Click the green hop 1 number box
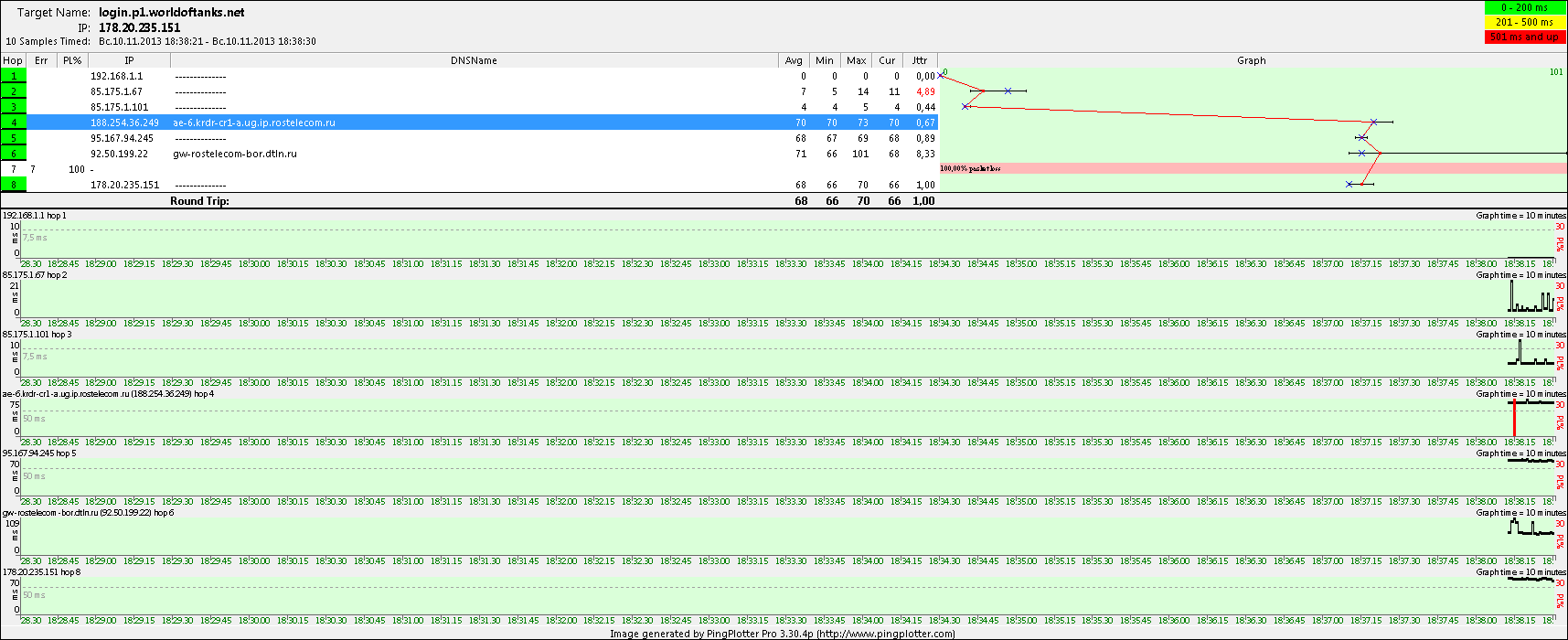This screenshot has width=1568, height=640. pos(14,76)
